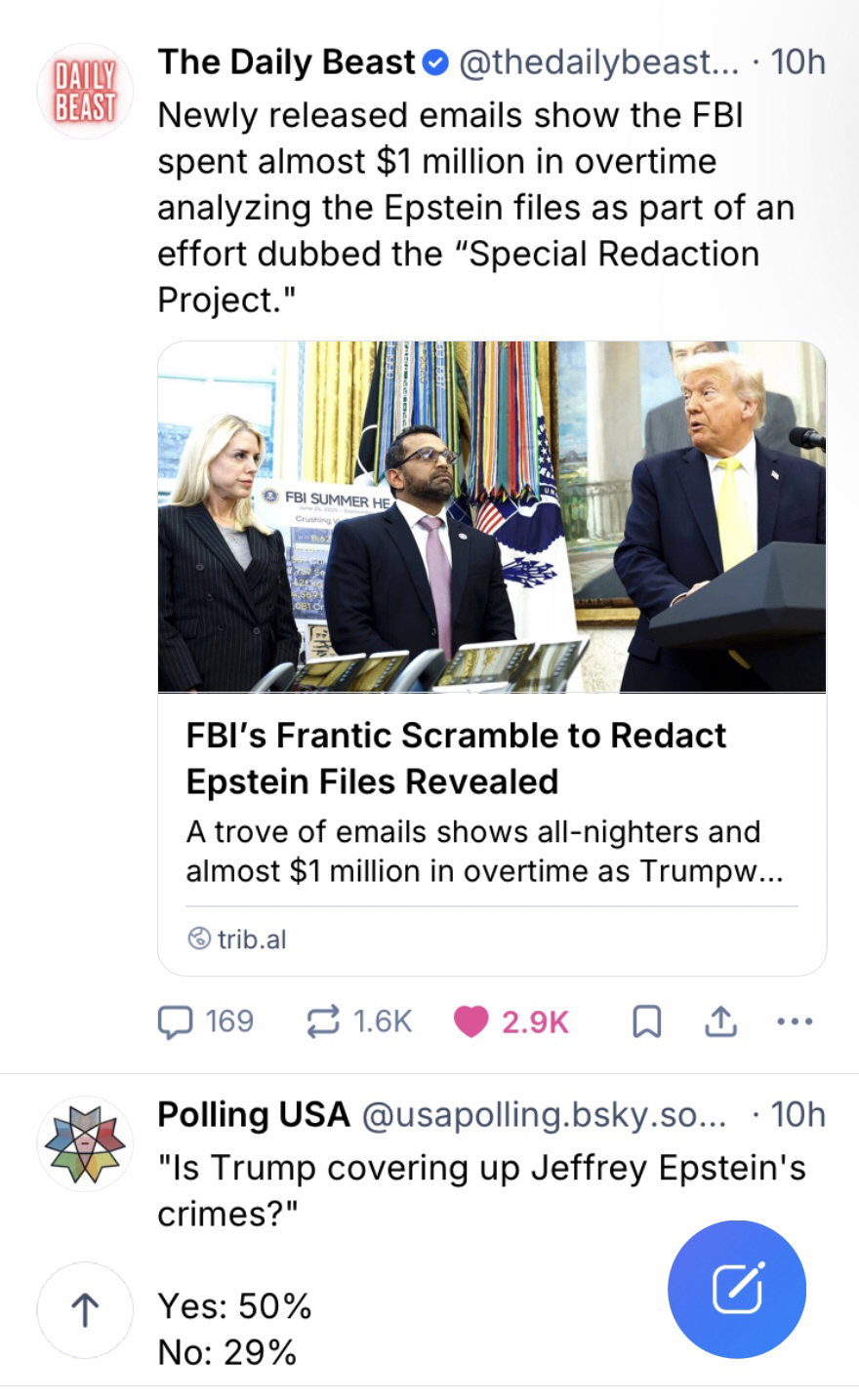Follow the trib.al link domain

(252, 939)
